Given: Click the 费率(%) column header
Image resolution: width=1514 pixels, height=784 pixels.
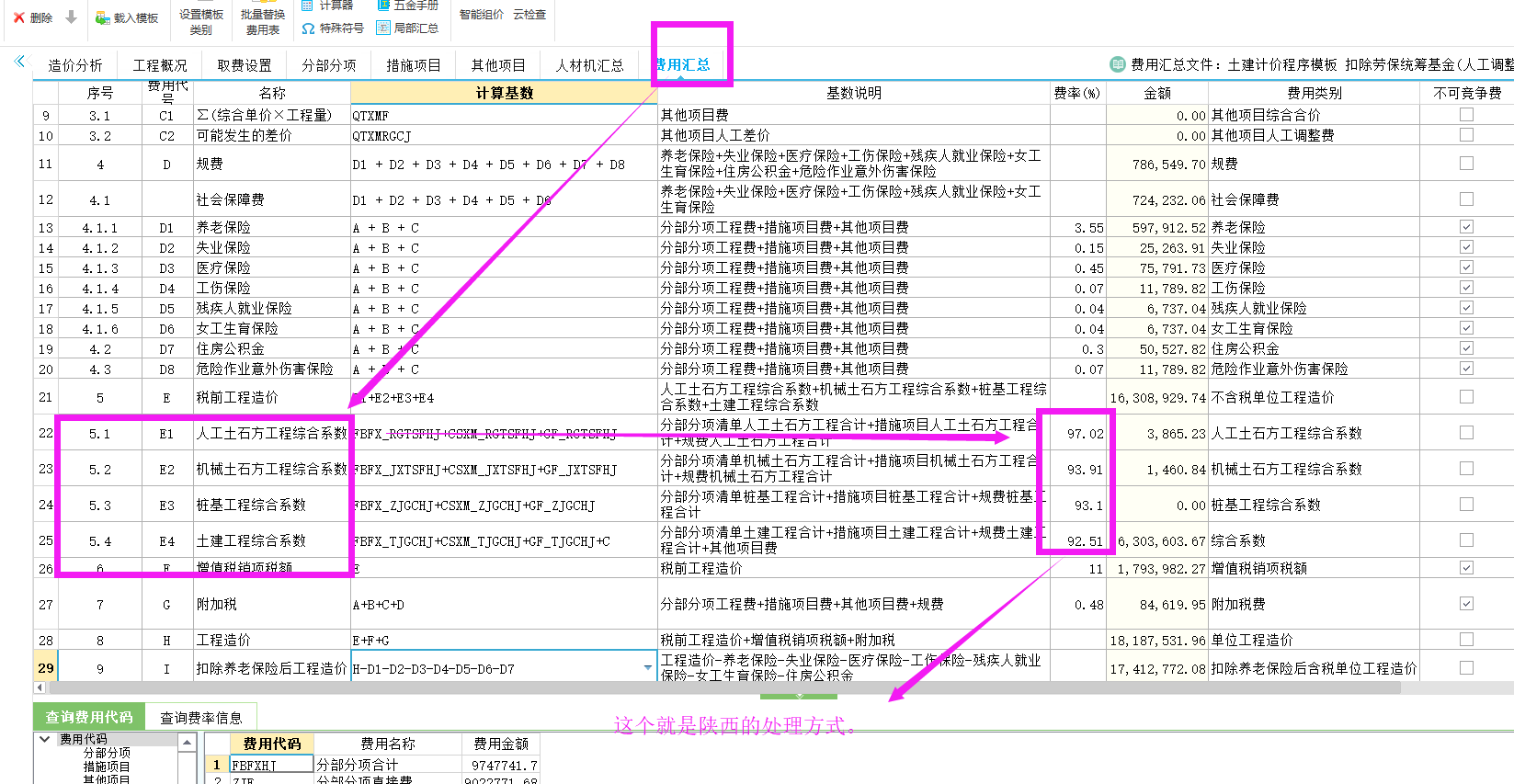Looking at the screenshot, I should click(1077, 93).
